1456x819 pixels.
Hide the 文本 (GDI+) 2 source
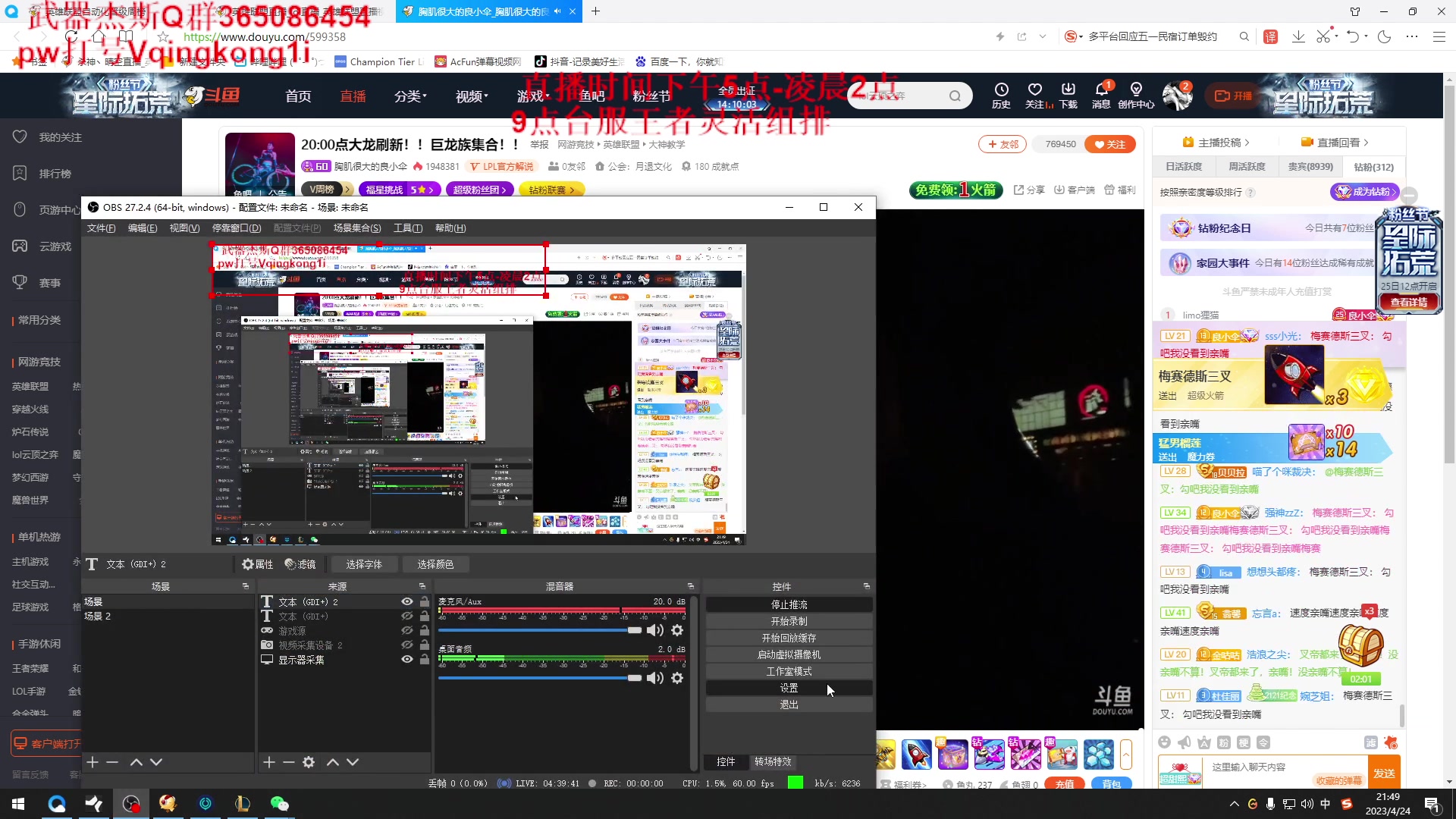(x=407, y=601)
